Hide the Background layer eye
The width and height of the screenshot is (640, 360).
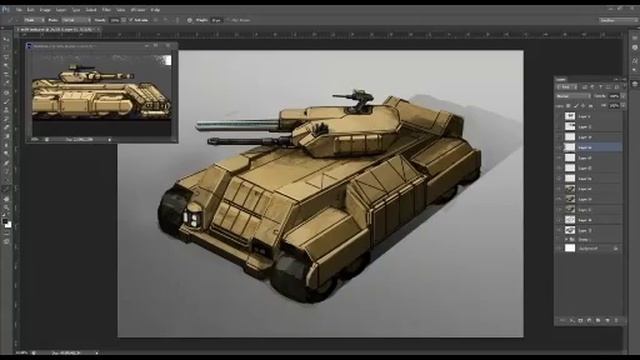[560, 248]
